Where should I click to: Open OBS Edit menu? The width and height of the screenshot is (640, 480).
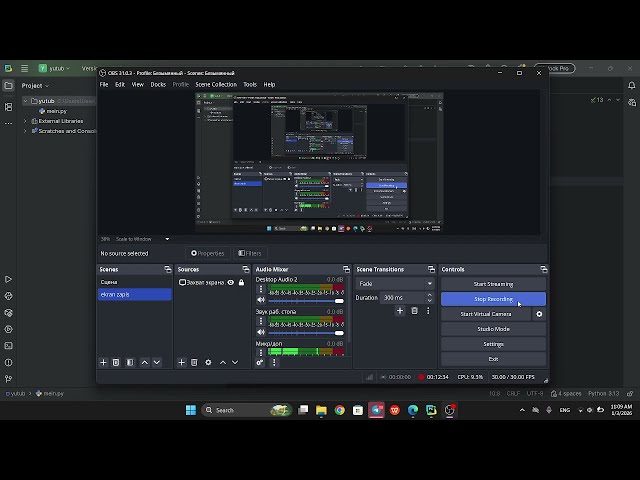click(120, 84)
